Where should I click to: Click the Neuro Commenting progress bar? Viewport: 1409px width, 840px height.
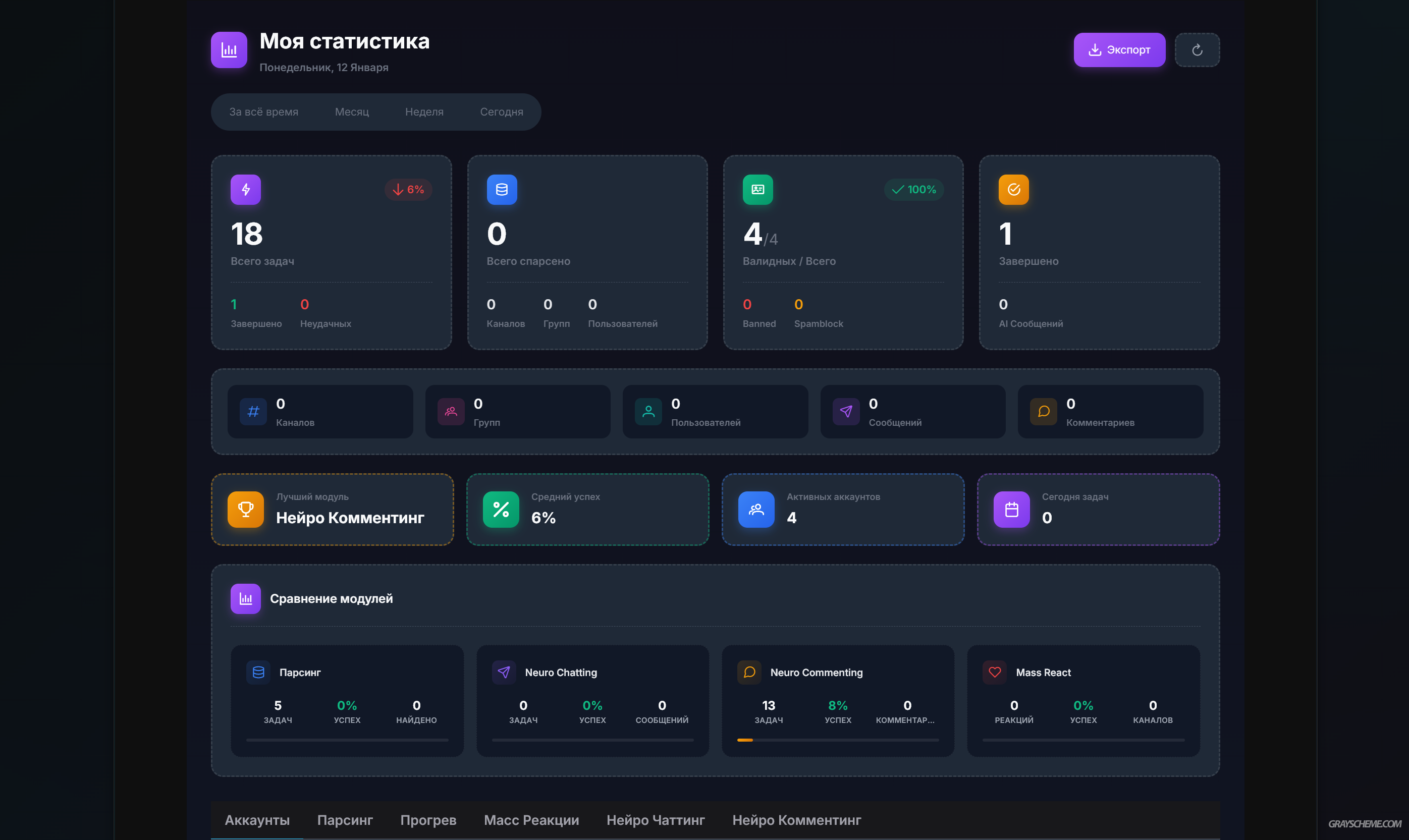coord(837,740)
